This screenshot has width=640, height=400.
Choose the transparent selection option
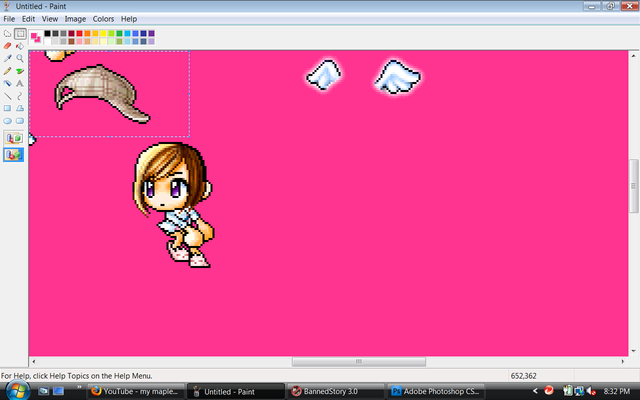tap(13, 155)
